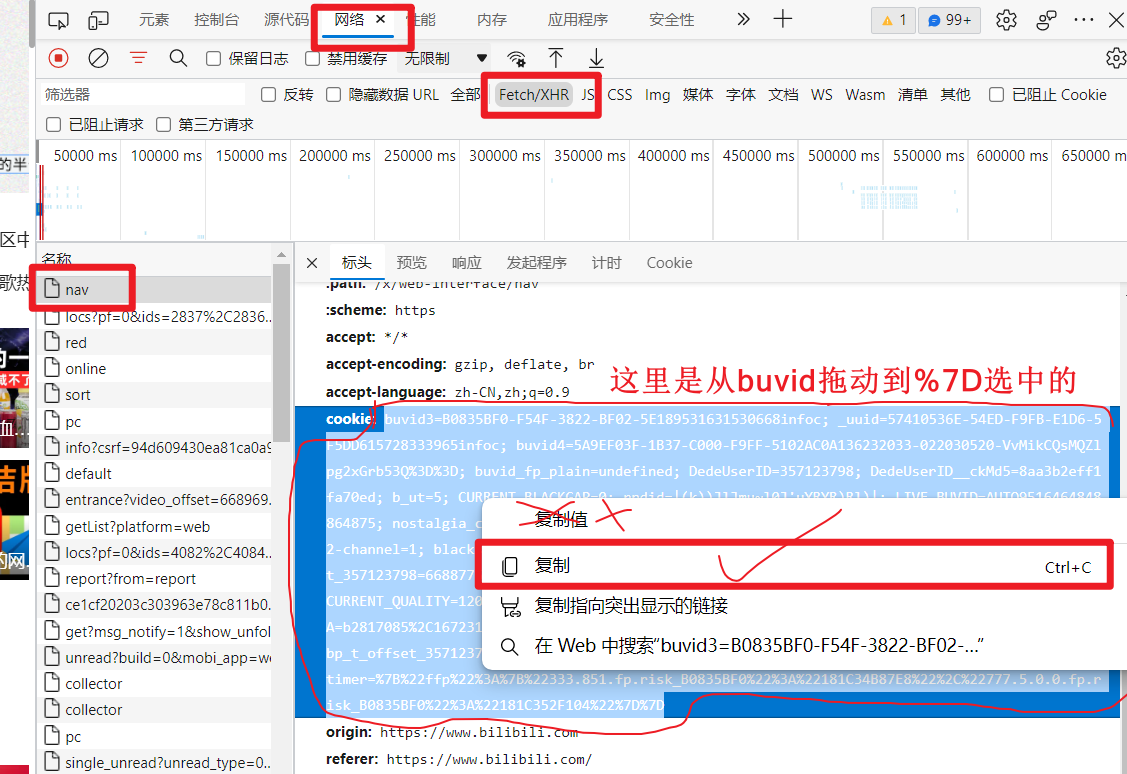Open network conditions Wi-Fi icon
The image size is (1127, 774).
coord(516,58)
